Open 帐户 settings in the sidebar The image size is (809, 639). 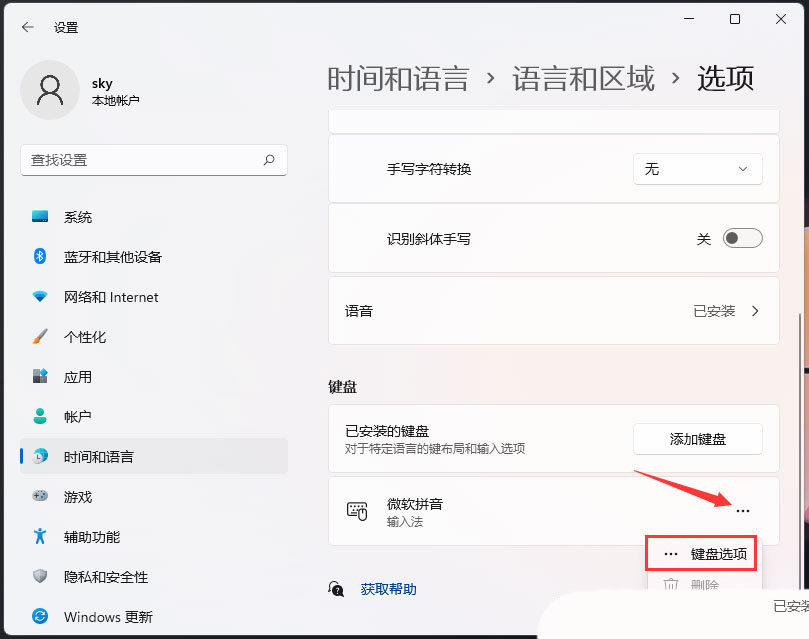(x=78, y=417)
